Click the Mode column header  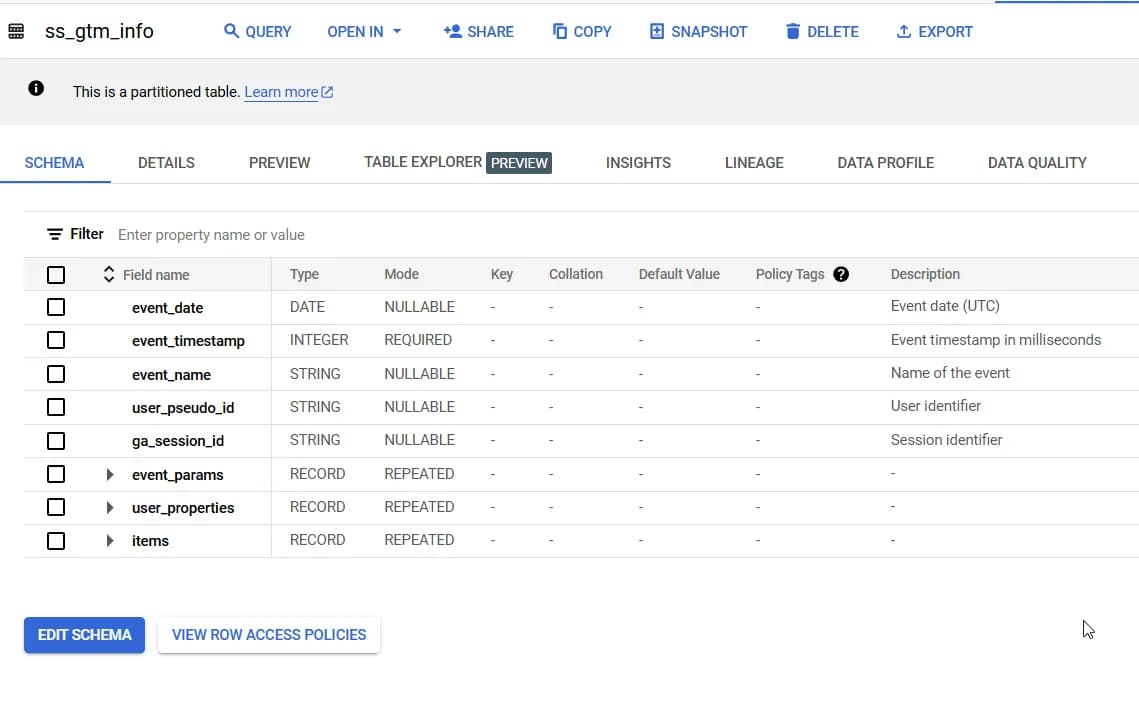401,274
